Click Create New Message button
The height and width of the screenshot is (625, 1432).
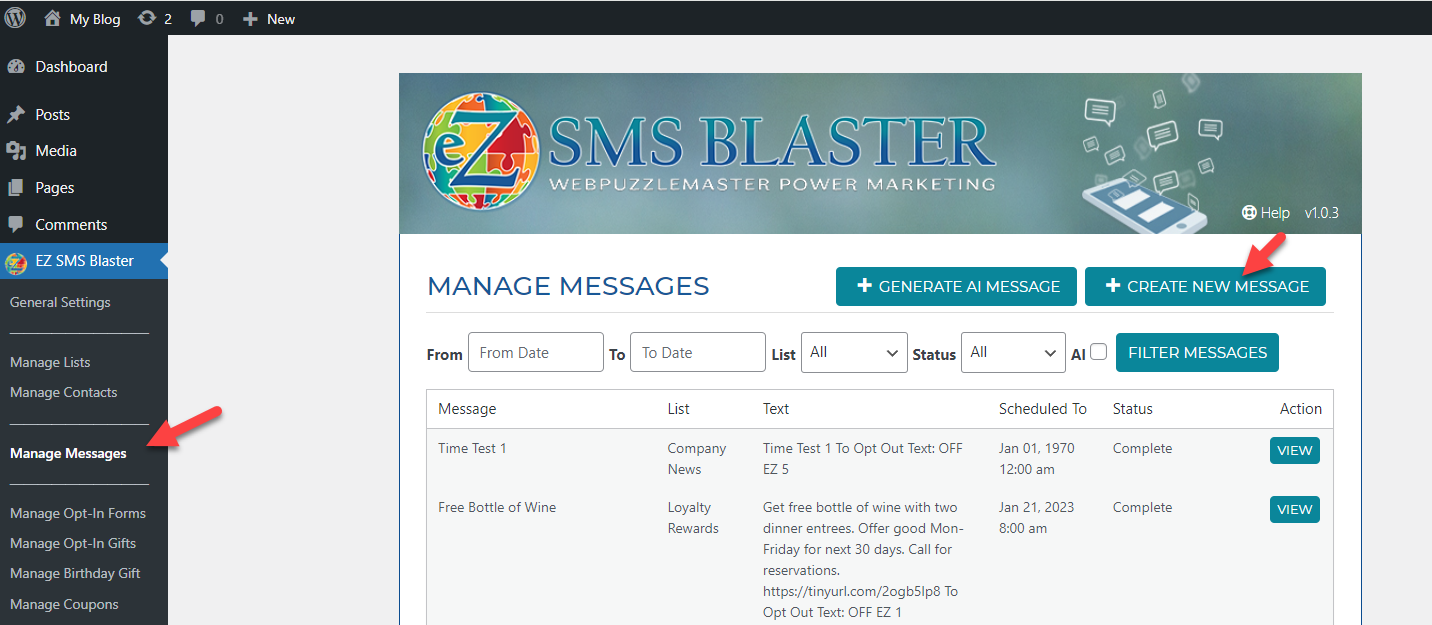tap(1205, 286)
